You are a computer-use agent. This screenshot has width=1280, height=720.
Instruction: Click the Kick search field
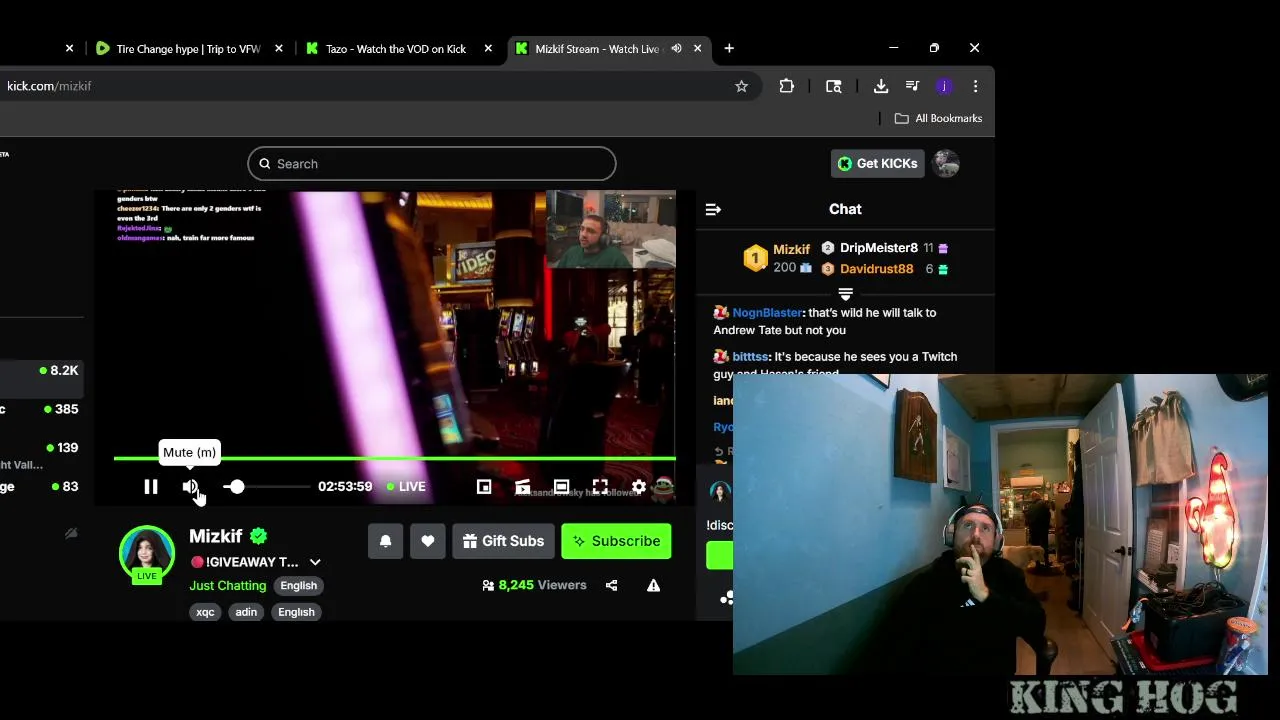[x=432, y=164]
